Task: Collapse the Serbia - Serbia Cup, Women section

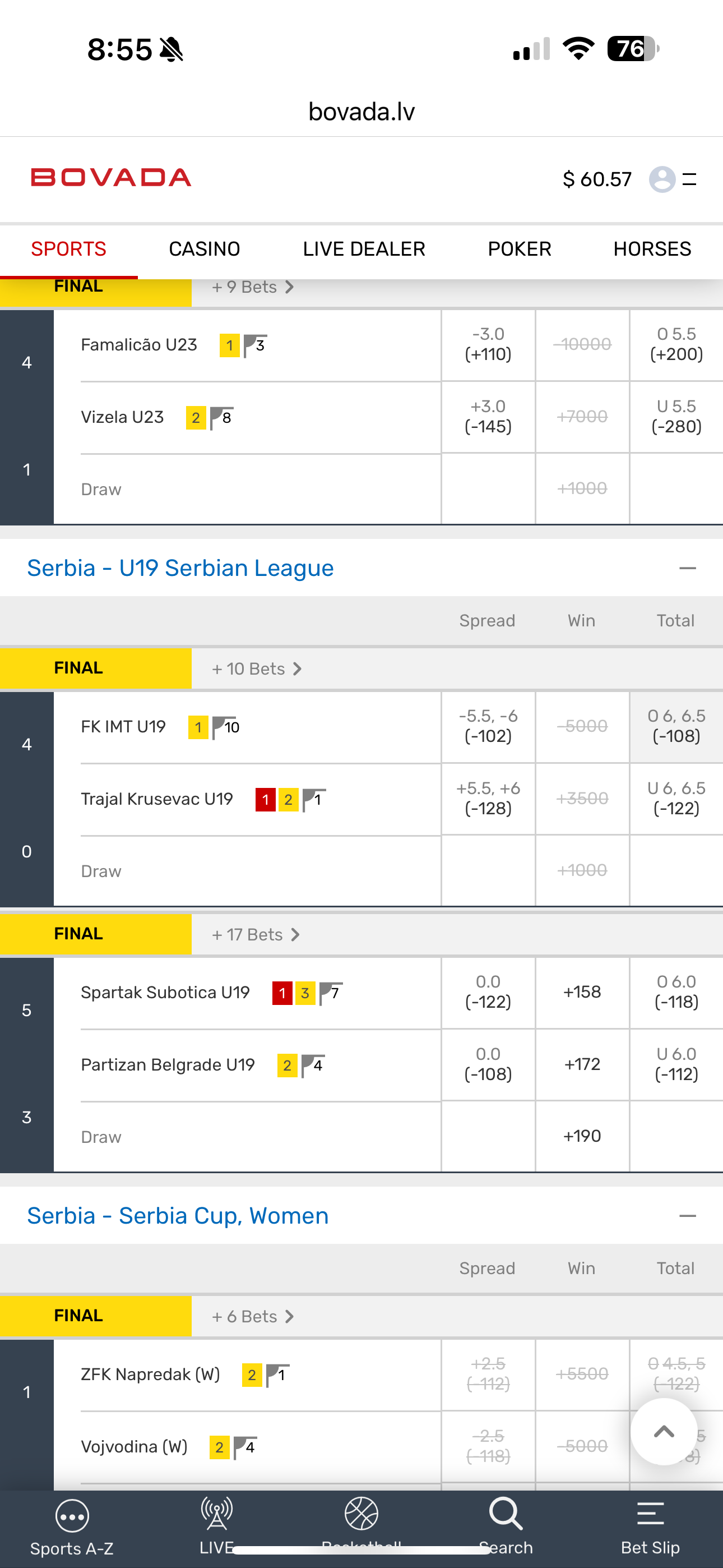Action: coord(687,1216)
